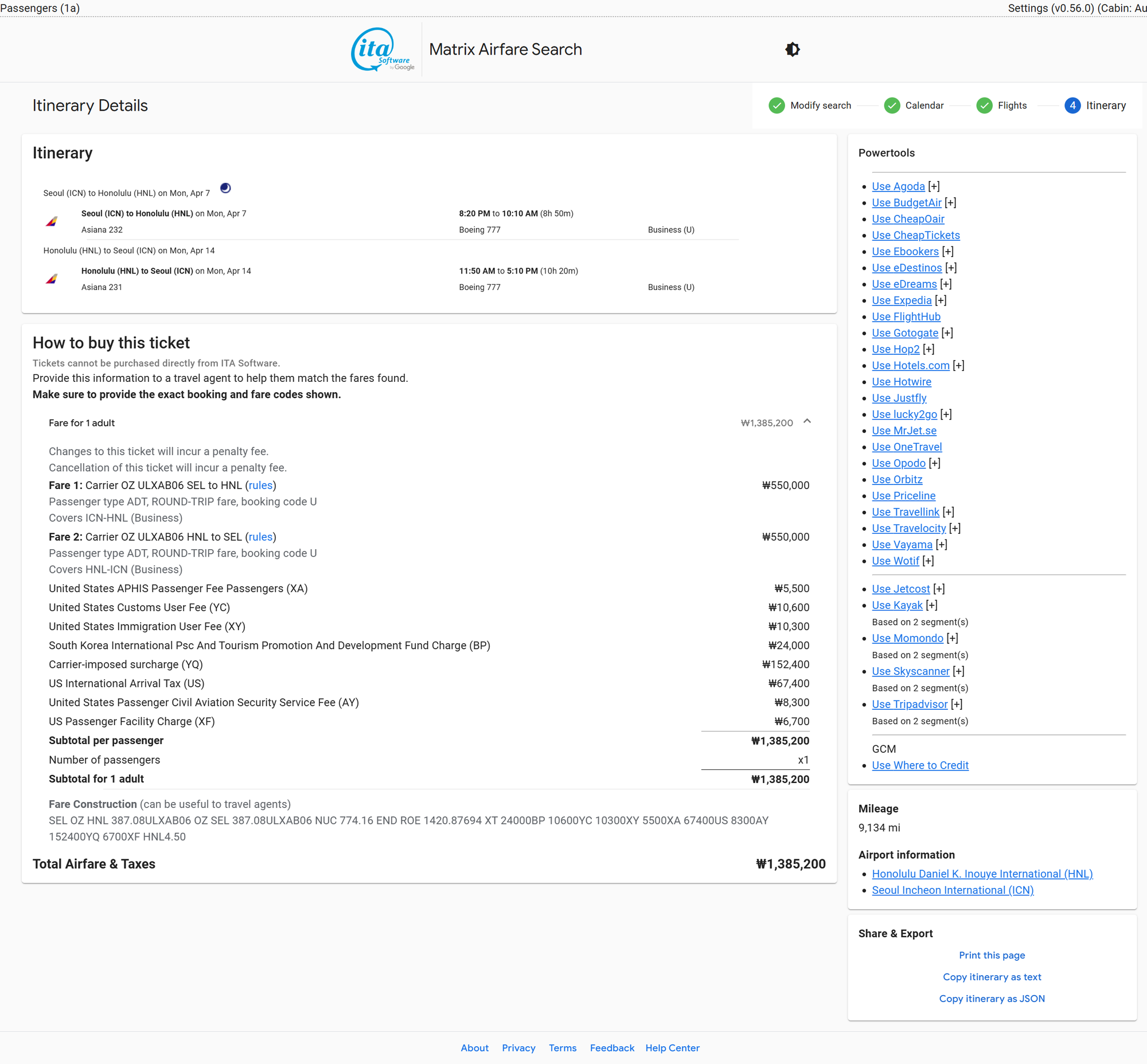The height and width of the screenshot is (1064, 1147).
Task: Click the green Modify search checkmark icon
Action: 777,105
